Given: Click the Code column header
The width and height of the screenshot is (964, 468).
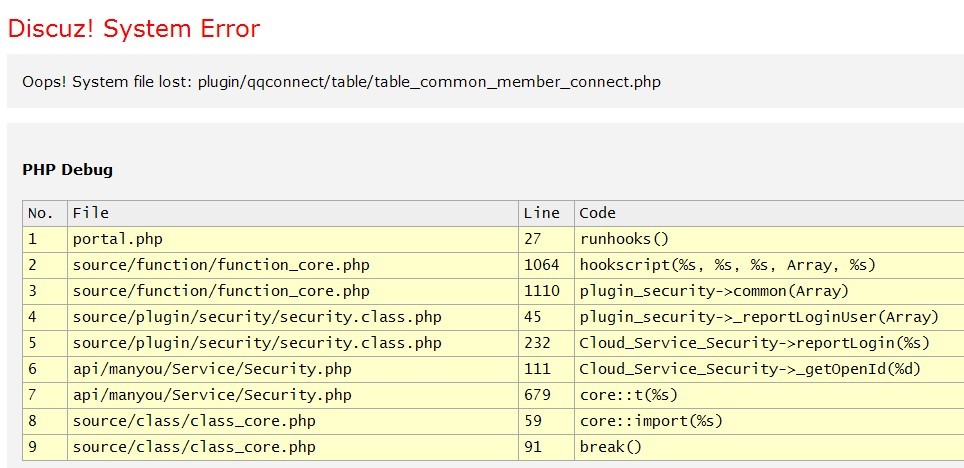Looking at the screenshot, I should pyautogui.click(x=769, y=213).
